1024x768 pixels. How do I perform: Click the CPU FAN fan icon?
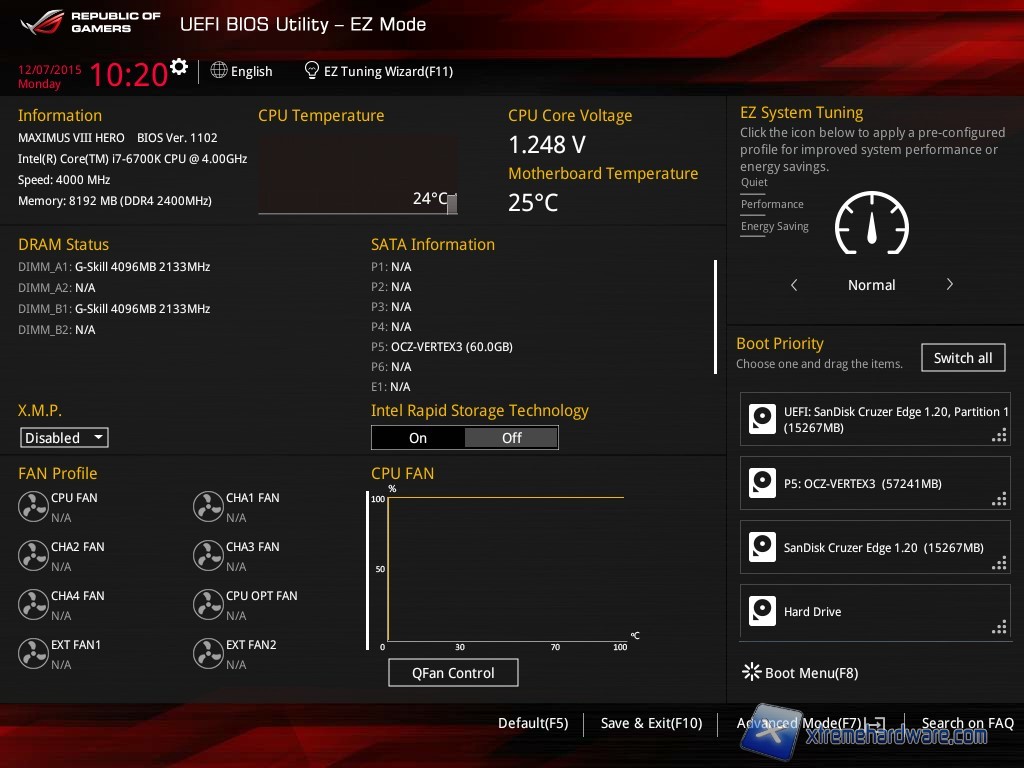pyautogui.click(x=33, y=507)
